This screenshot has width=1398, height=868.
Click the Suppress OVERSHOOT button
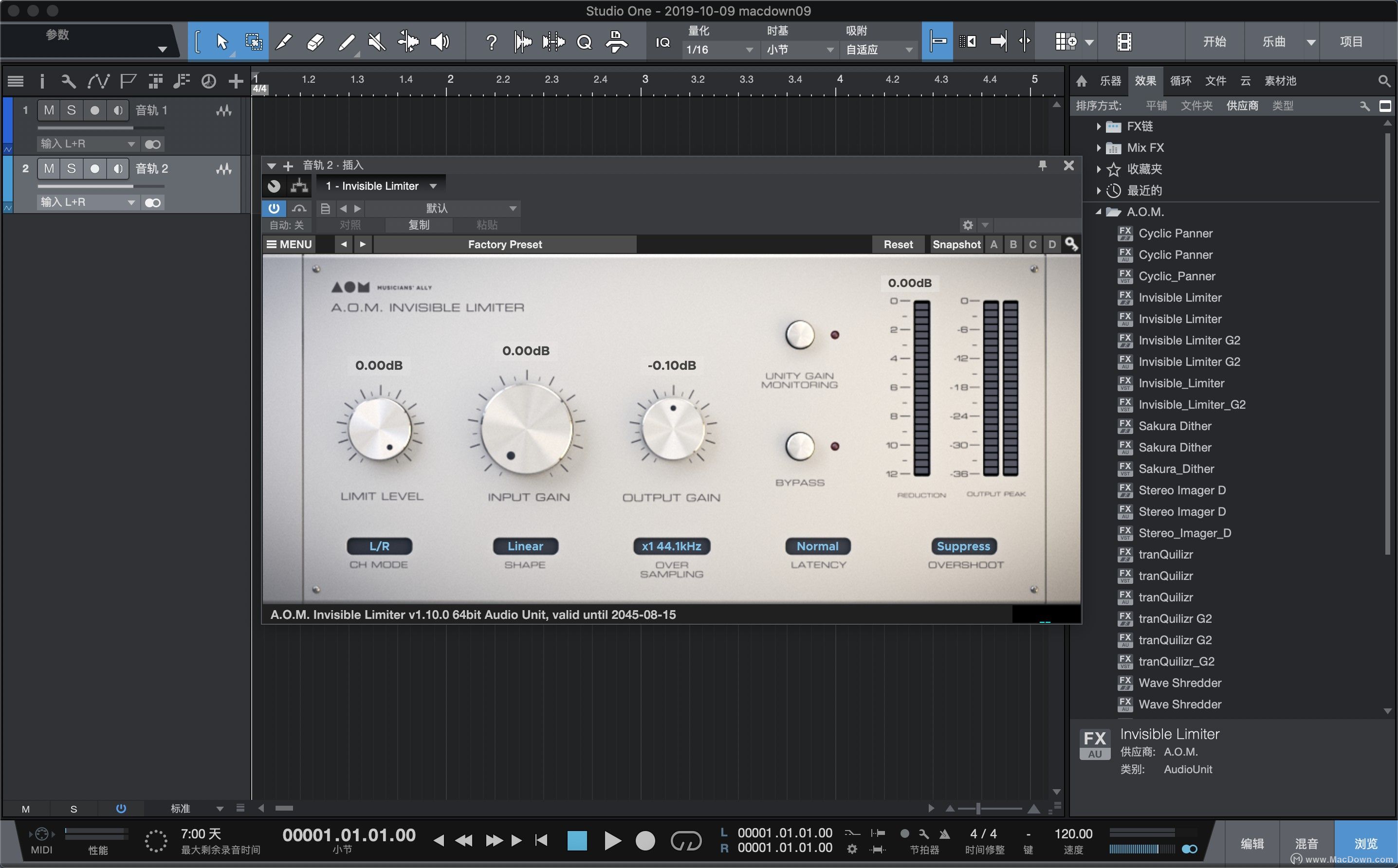(x=963, y=546)
